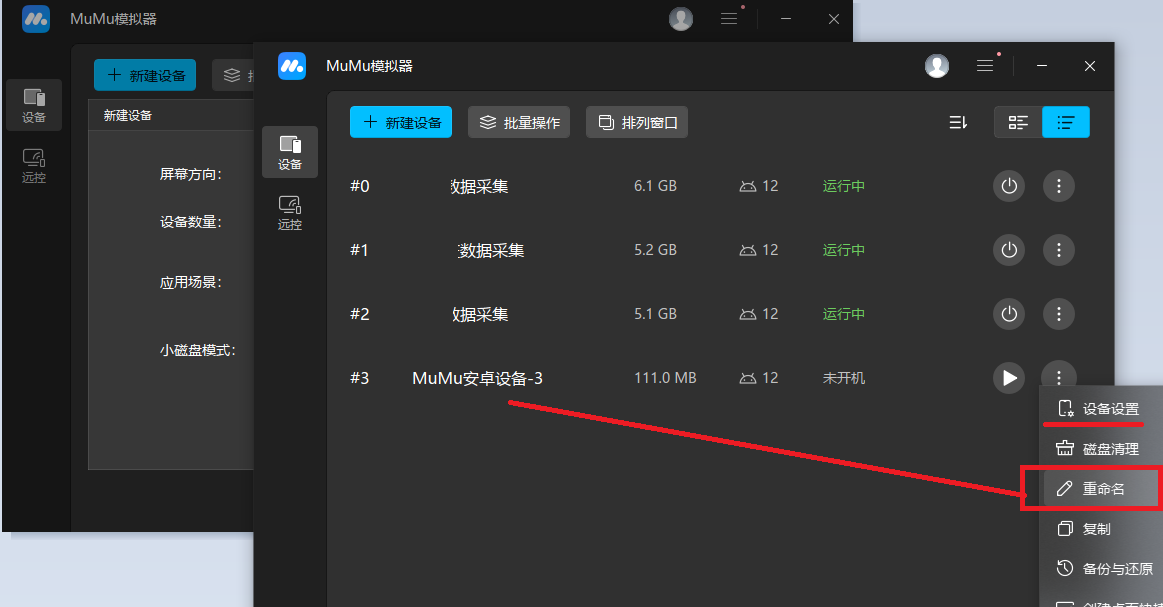The height and width of the screenshot is (607, 1163).
Task: Open more options for device #2
Action: [1058, 314]
